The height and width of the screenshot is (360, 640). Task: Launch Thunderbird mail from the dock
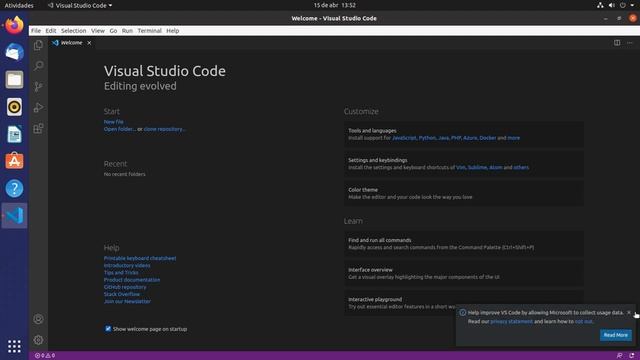click(14, 52)
